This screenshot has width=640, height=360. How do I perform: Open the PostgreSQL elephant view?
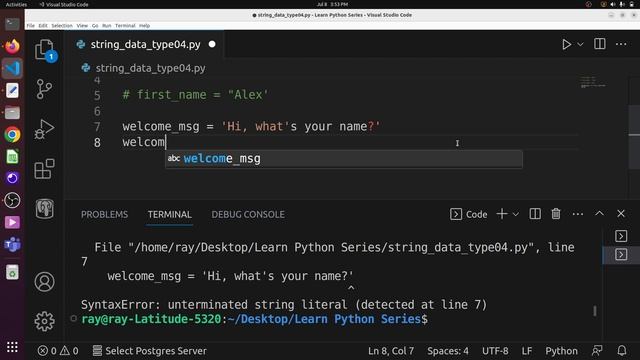(44, 209)
